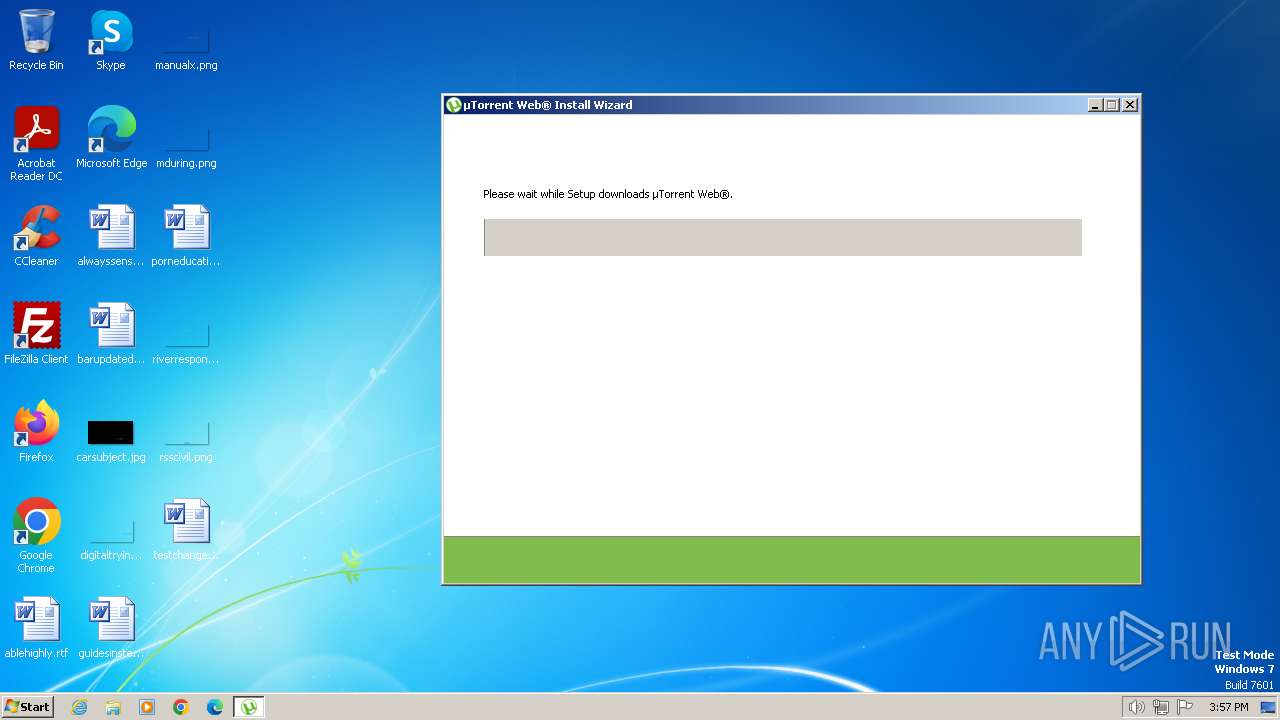Close the µTorrent Web Install Wizard
Viewport: 1280px width, 720px height.
(1130, 105)
